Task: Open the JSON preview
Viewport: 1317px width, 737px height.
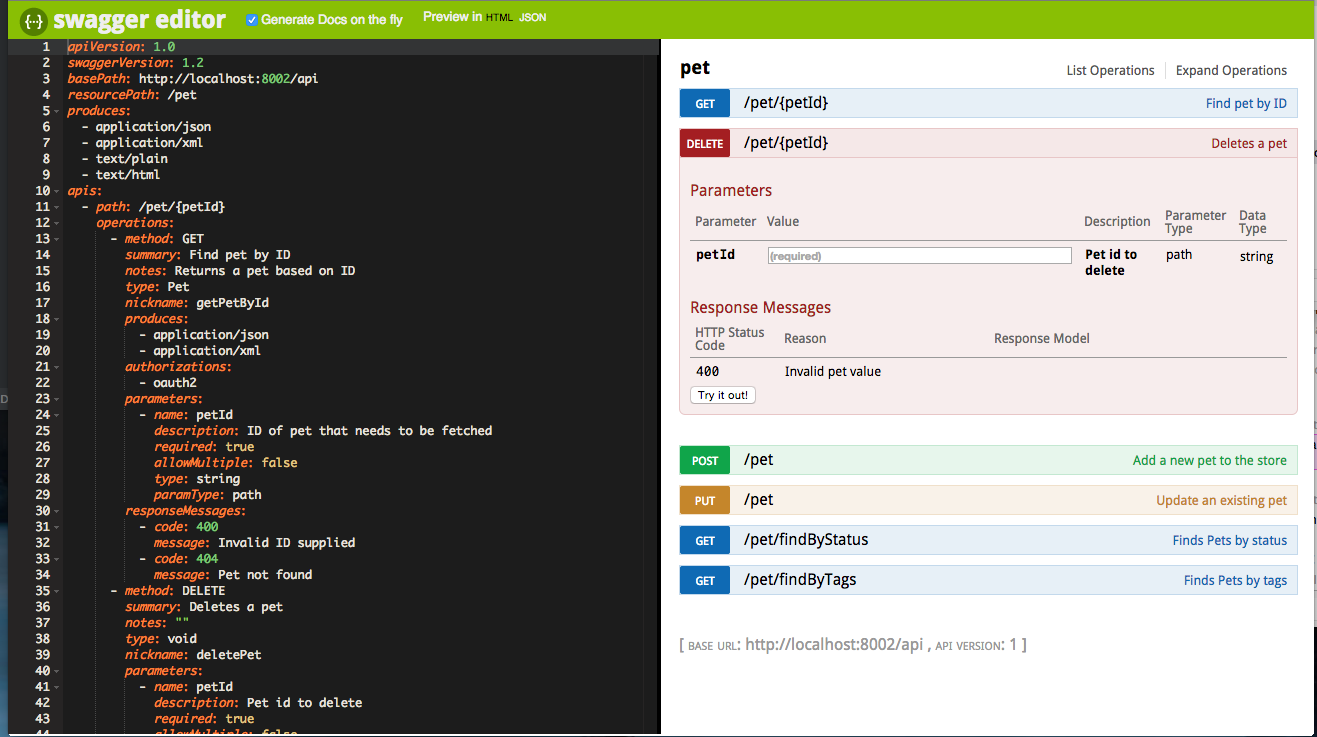Action: click(x=533, y=18)
